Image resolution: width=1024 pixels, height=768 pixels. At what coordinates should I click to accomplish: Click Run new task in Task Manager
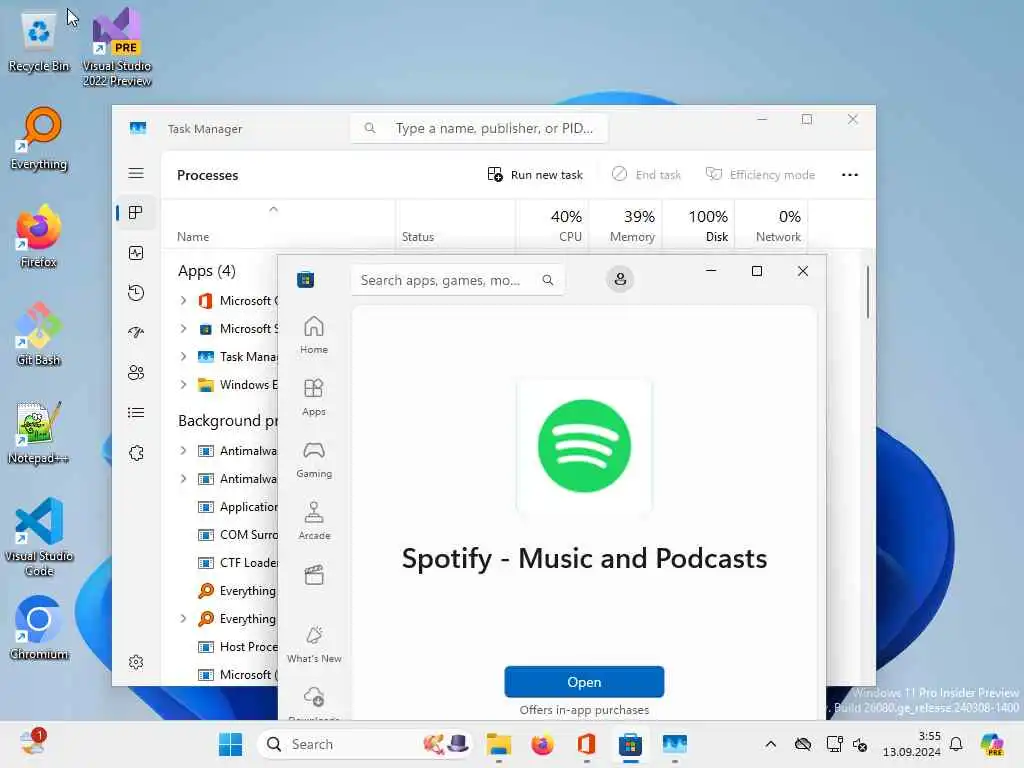(535, 174)
